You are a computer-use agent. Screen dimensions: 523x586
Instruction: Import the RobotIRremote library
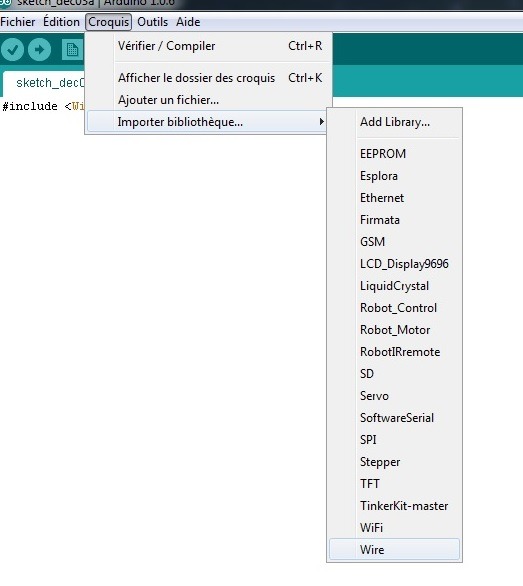pos(394,352)
